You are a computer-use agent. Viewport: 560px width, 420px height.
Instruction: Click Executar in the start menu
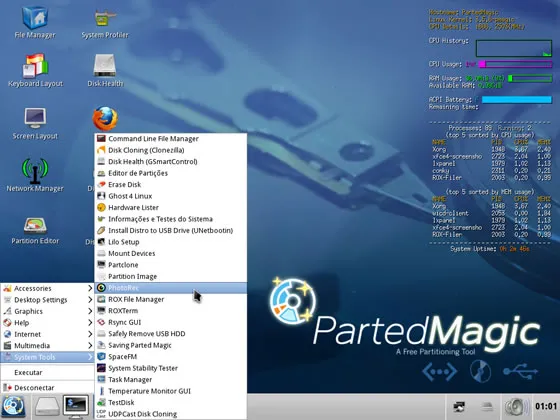point(47,372)
